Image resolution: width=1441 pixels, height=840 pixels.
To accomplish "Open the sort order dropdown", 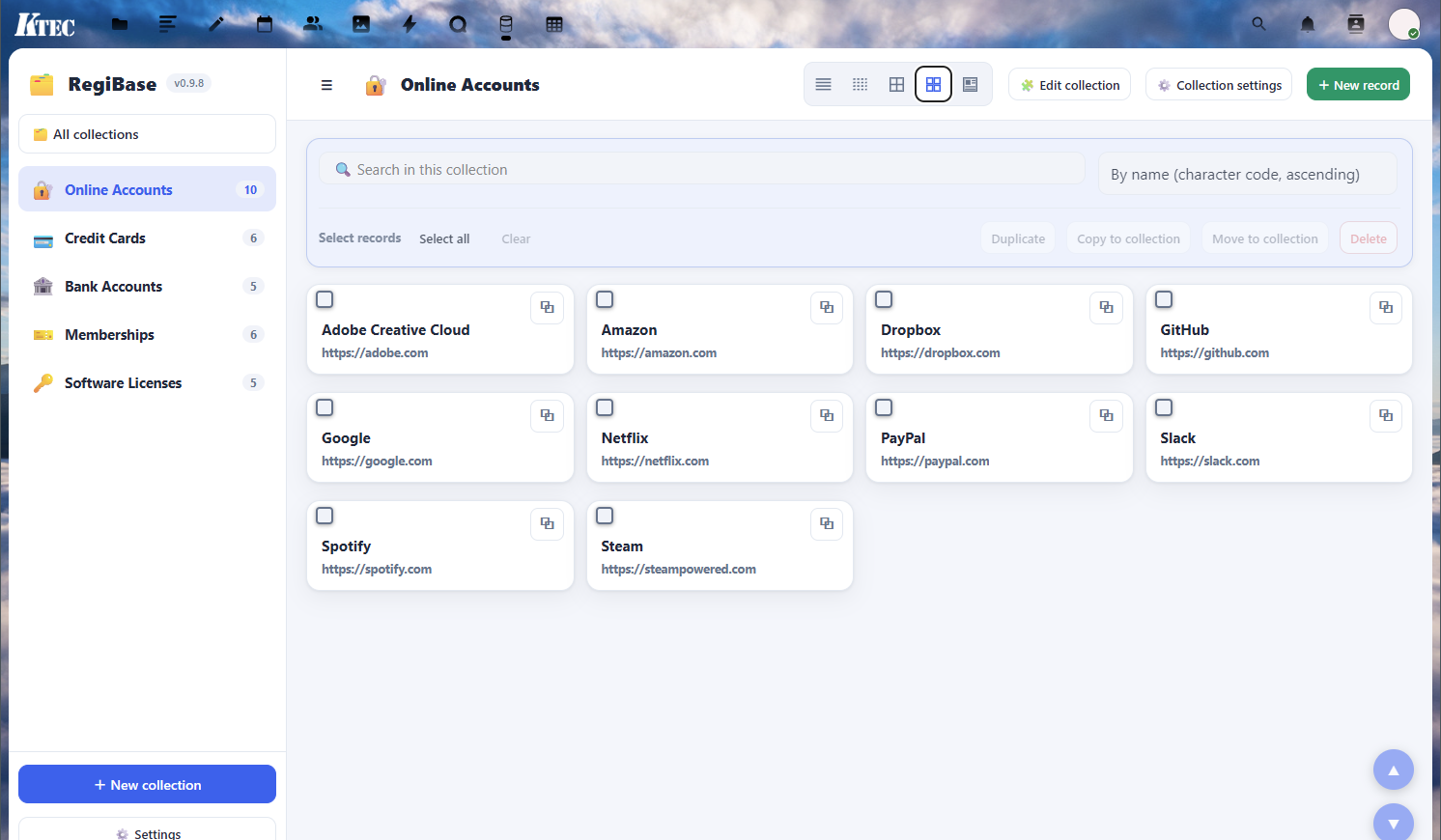I will point(1247,174).
